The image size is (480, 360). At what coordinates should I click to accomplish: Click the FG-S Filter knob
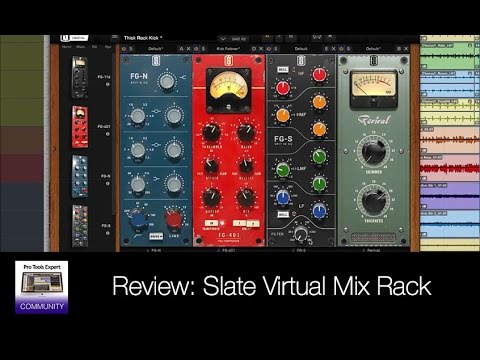click(x=301, y=233)
